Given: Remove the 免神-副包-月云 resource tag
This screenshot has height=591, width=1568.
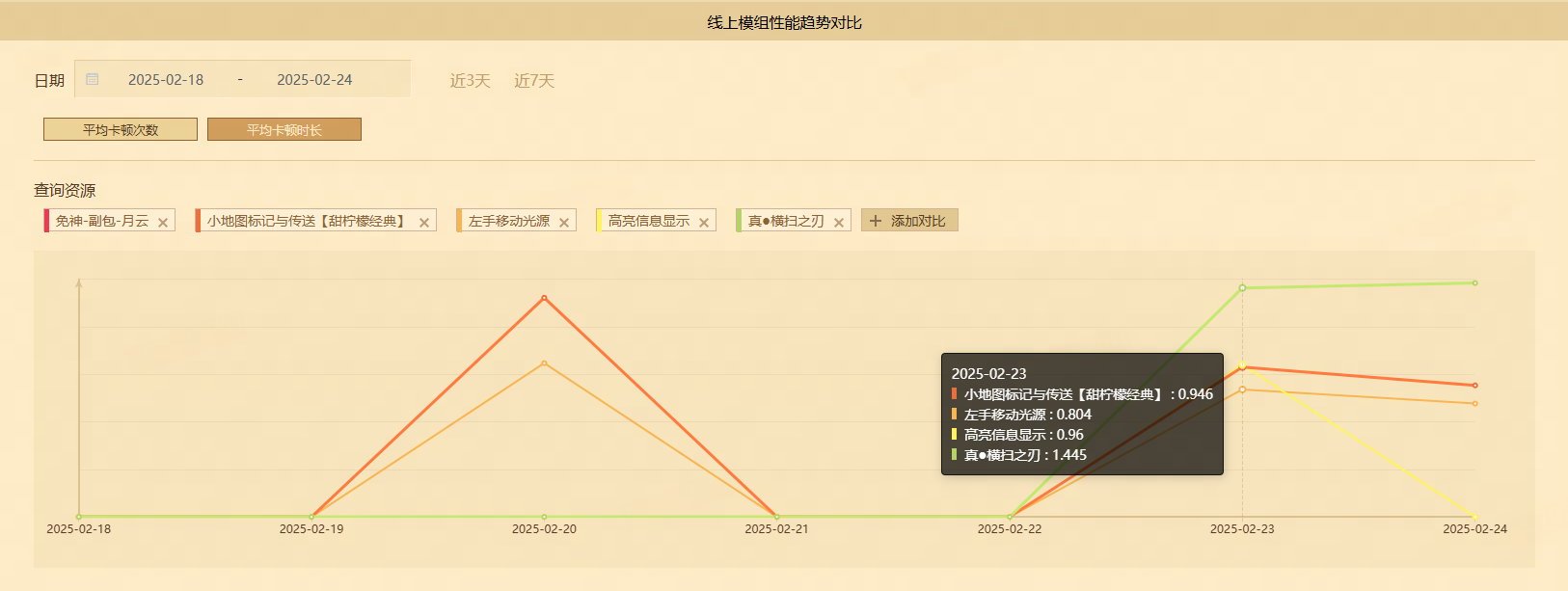Looking at the screenshot, I should tap(163, 222).
